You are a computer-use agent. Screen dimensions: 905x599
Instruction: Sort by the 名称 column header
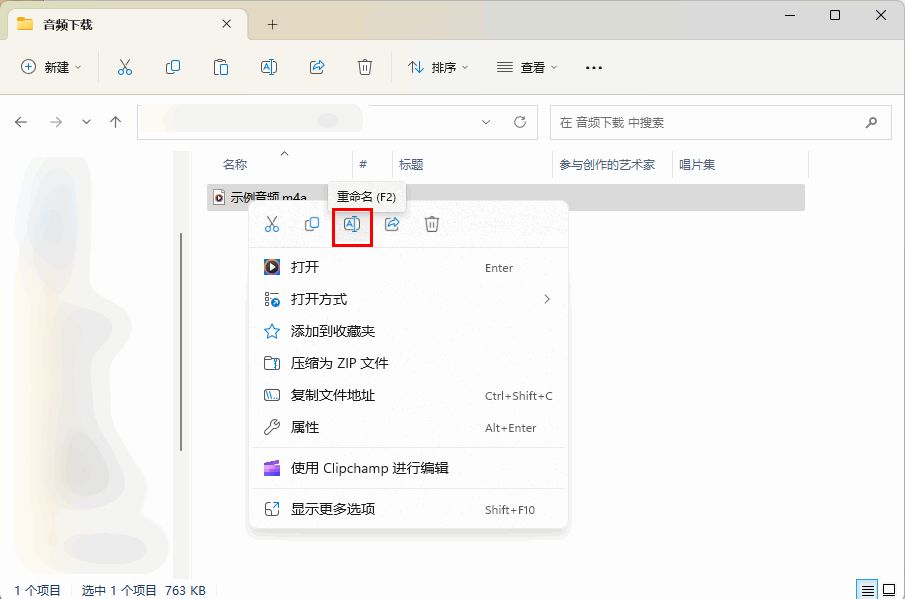click(x=235, y=164)
